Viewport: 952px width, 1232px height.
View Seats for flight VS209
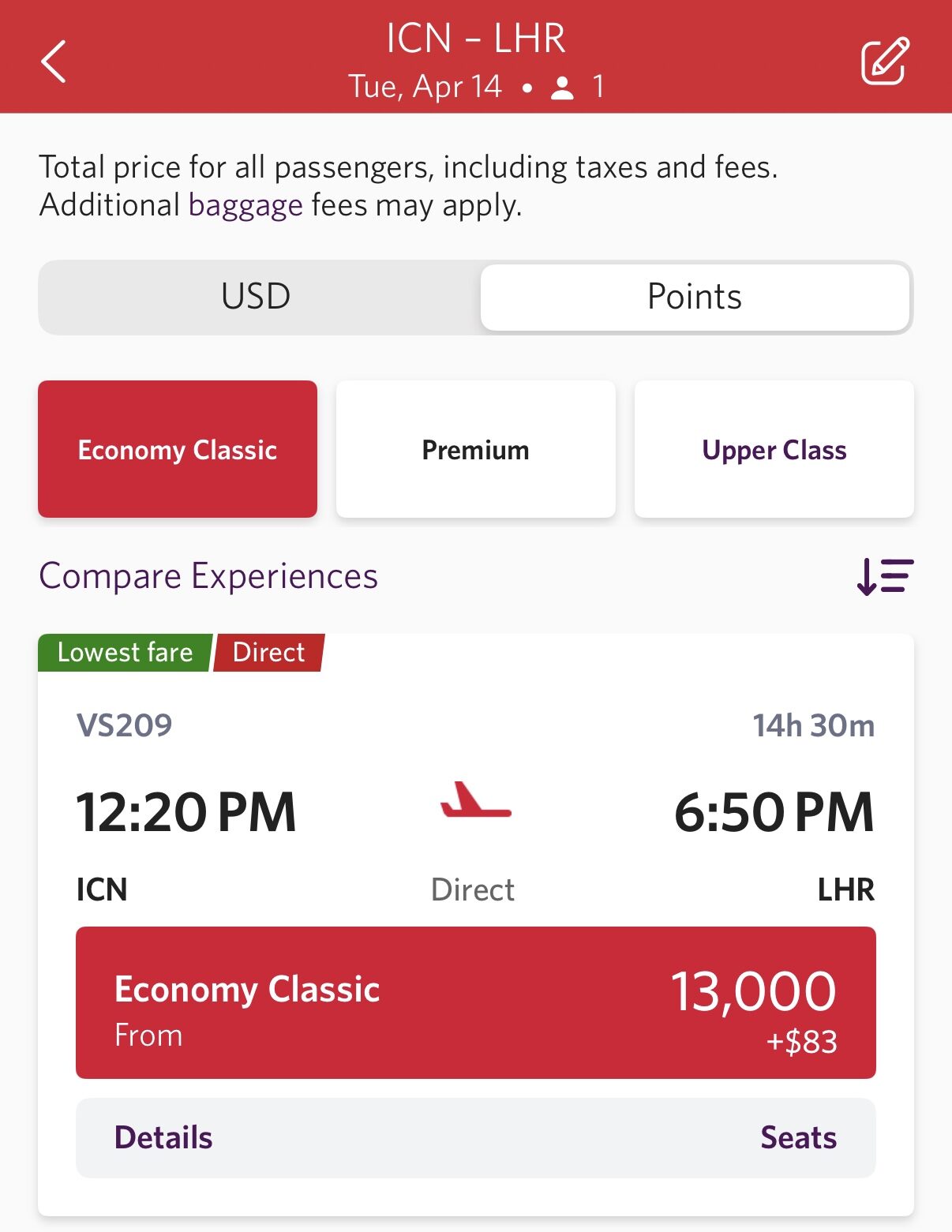(x=798, y=1138)
